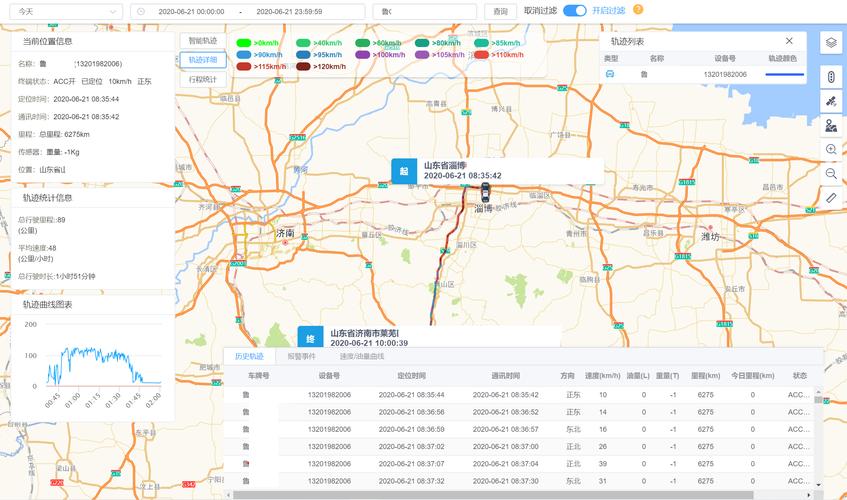The width and height of the screenshot is (847, 500).
Task: Click the >0km/h bright green swatch
Action: (x=244, y=43)
